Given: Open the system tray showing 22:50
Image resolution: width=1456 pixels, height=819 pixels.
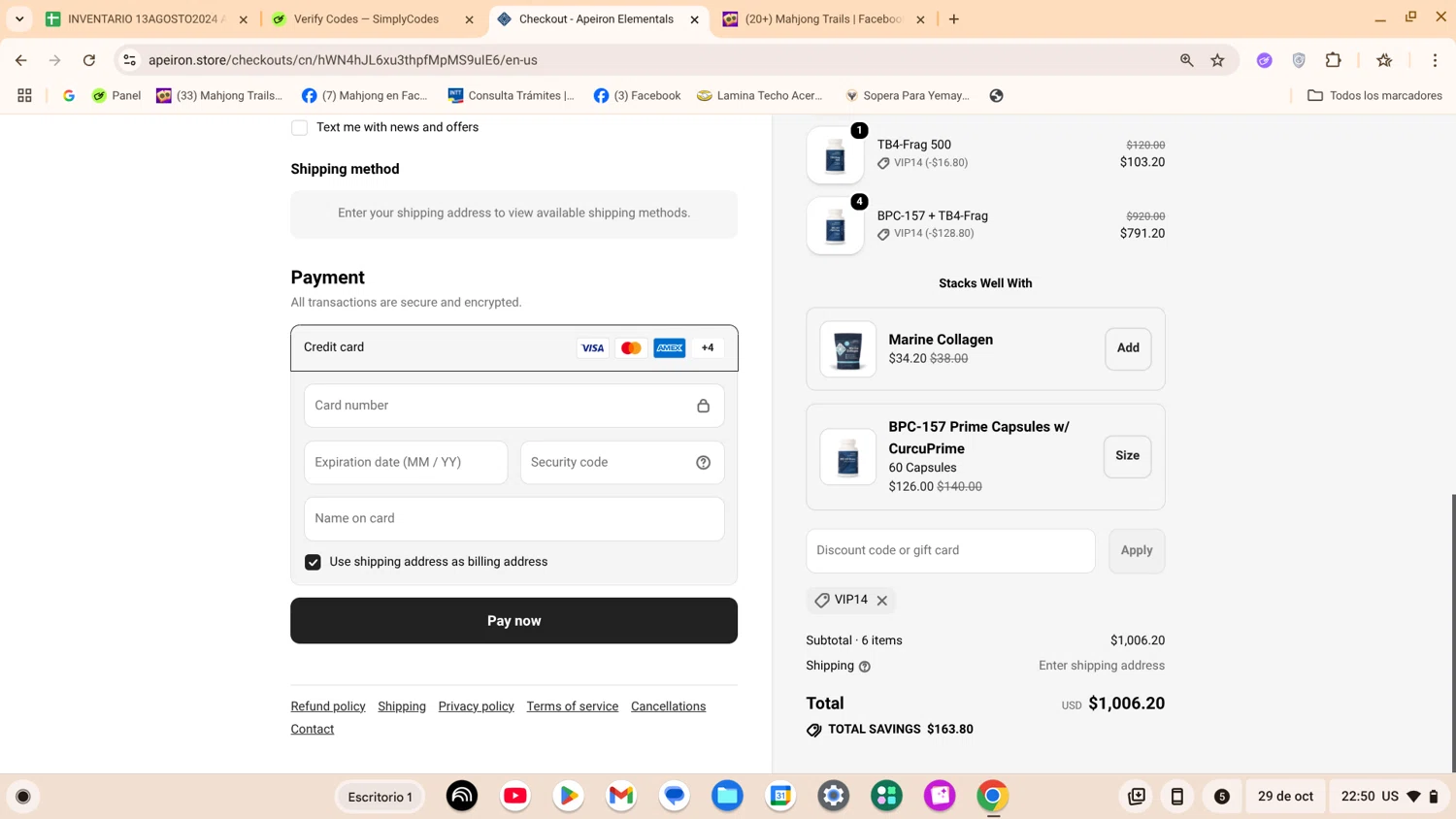Looking at the screenshot, I should 1390,797.
